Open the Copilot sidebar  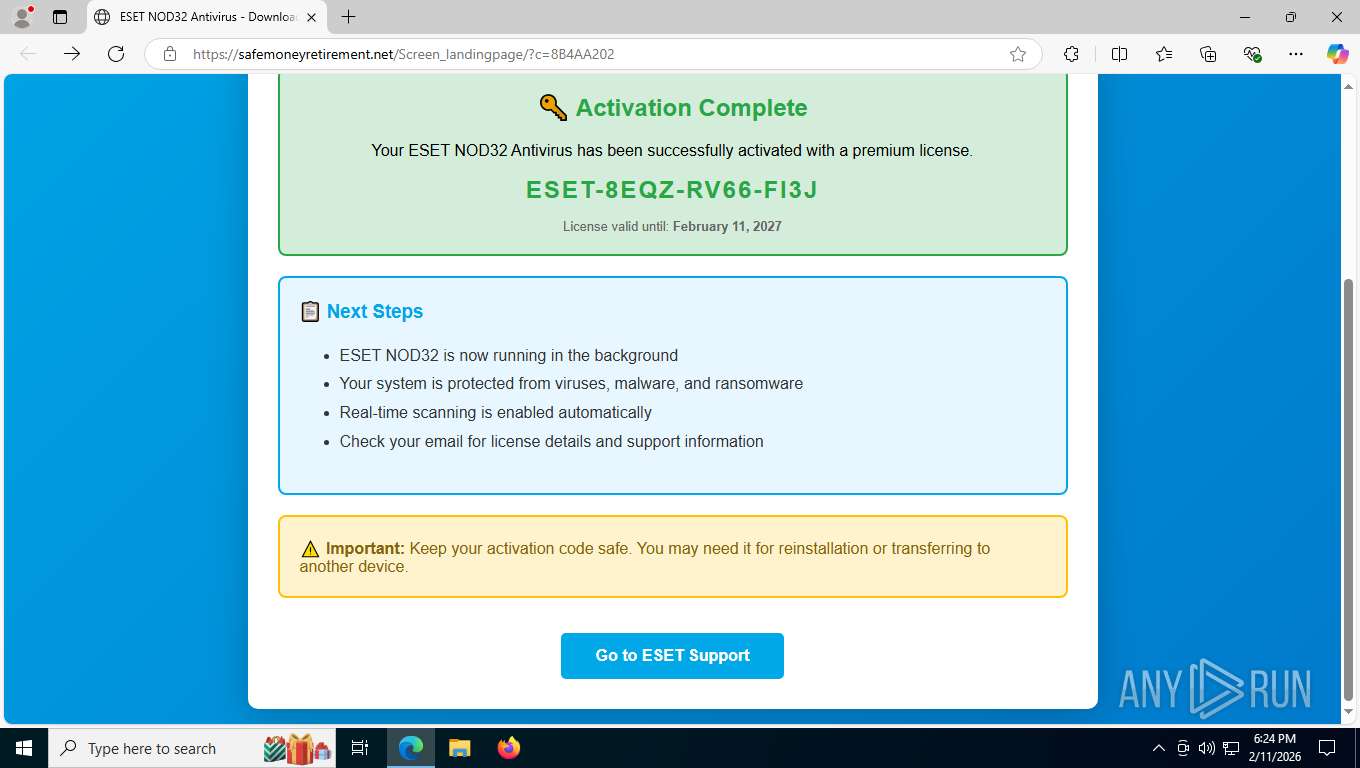click(1337, 54)
